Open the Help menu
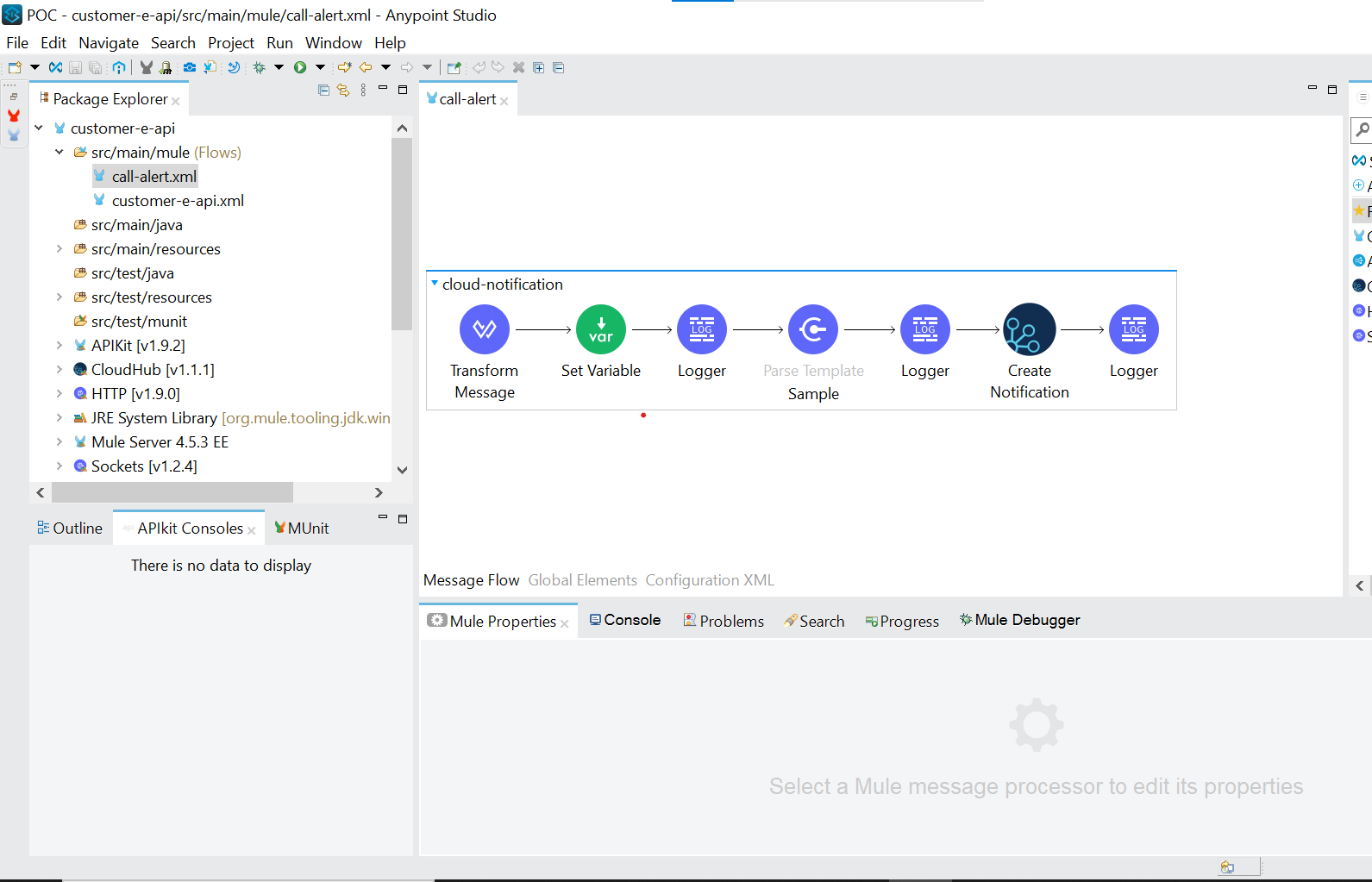Image resolution: width=1372 pixels, height=882 pixels. [390, 43]
